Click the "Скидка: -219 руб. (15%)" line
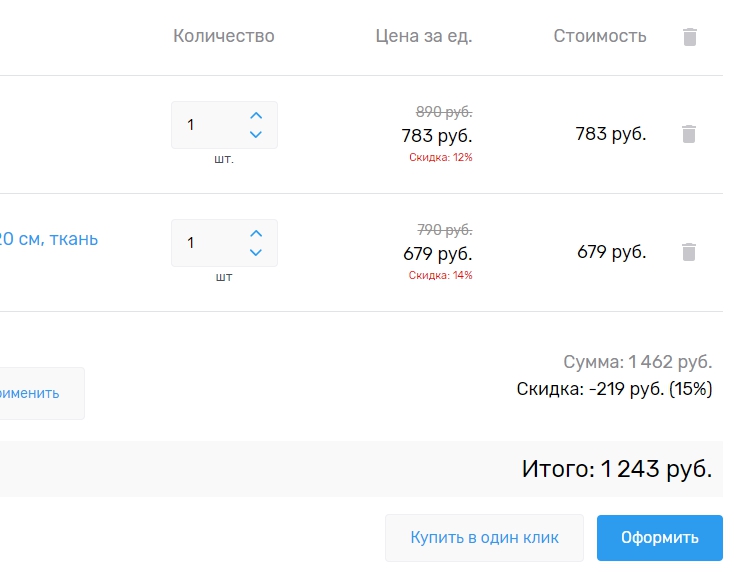 (x=614, y=389)
